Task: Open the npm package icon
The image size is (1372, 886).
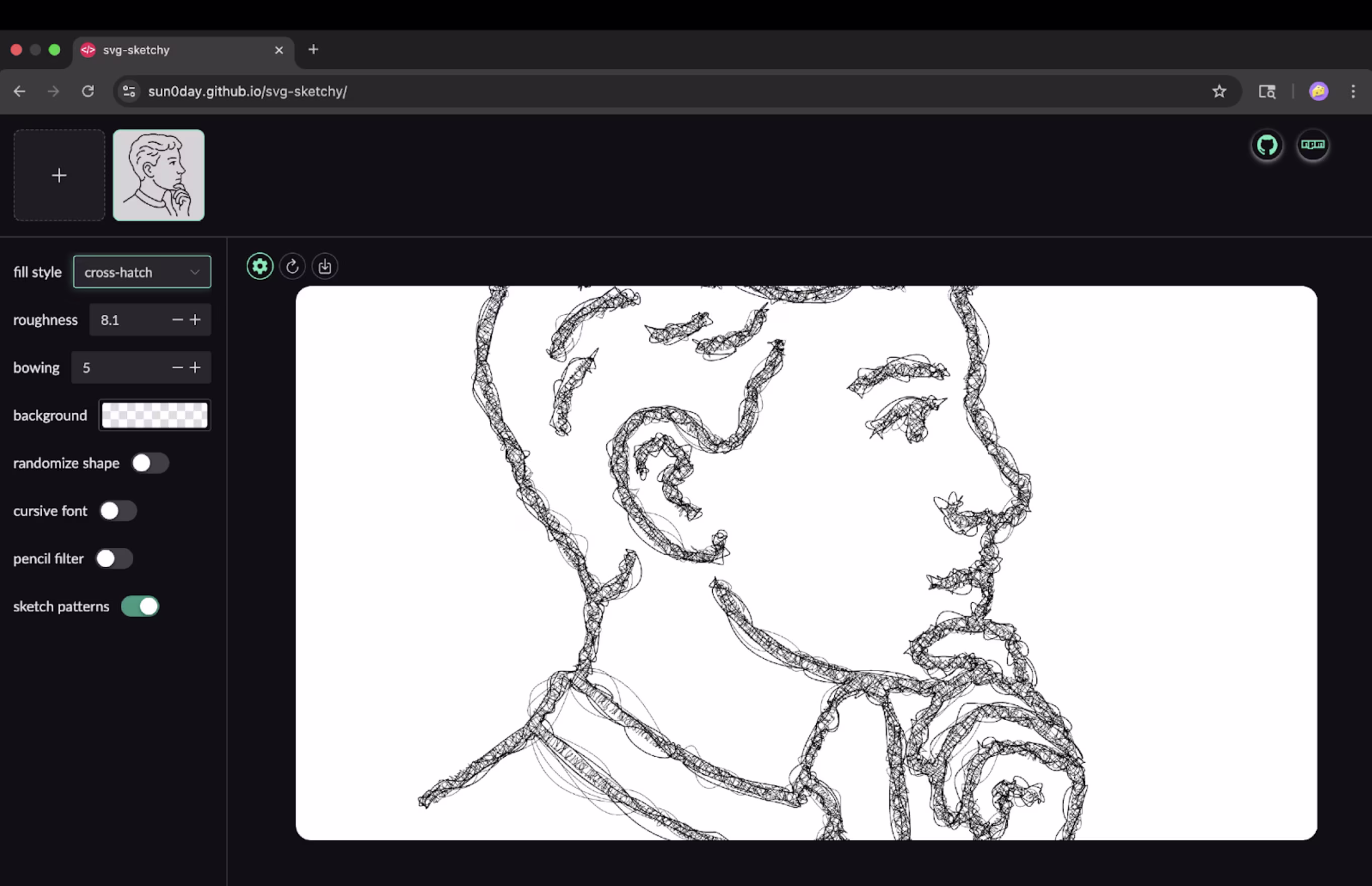Action: coord(1312,145)
